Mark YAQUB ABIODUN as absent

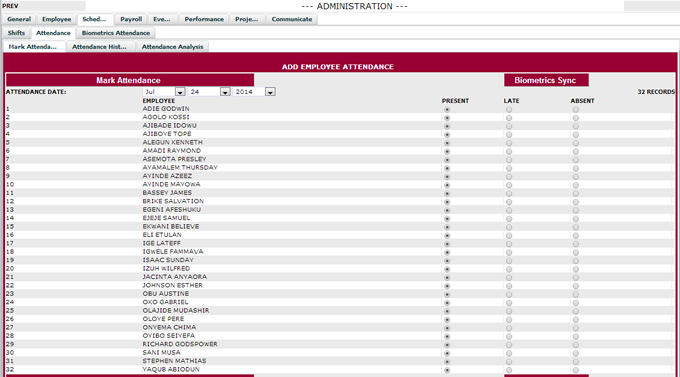click(575, 370)
